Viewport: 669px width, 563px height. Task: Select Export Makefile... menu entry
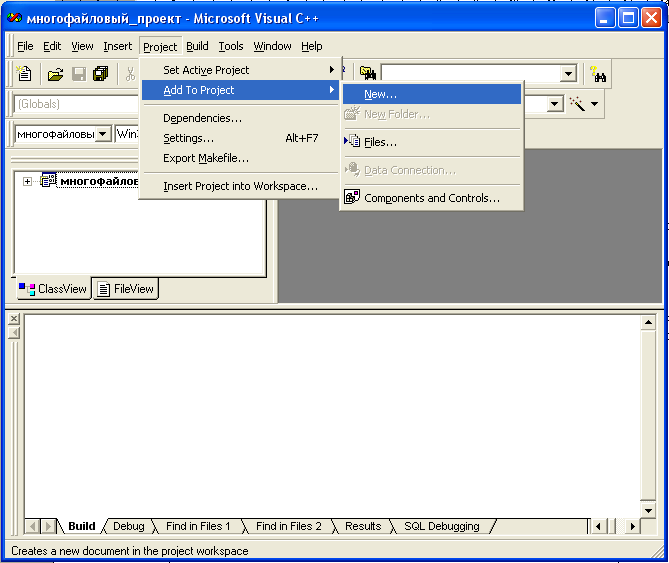pos(240,158)
